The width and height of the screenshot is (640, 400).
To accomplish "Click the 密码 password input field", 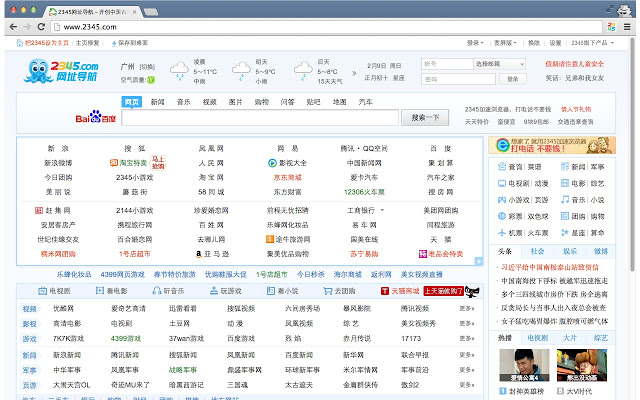I will pos(458,79).
